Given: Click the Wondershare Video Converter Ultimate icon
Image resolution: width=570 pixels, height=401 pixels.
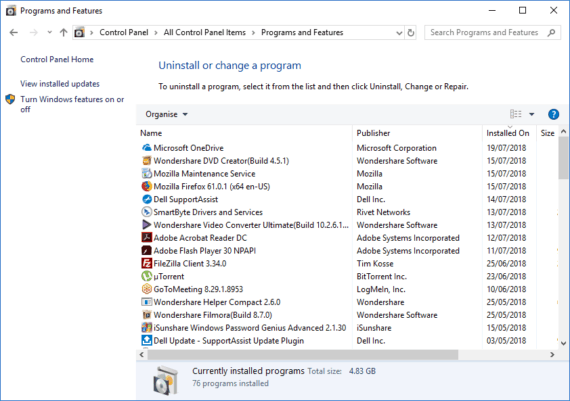Looking at the screenshot, I should (146, 225).
